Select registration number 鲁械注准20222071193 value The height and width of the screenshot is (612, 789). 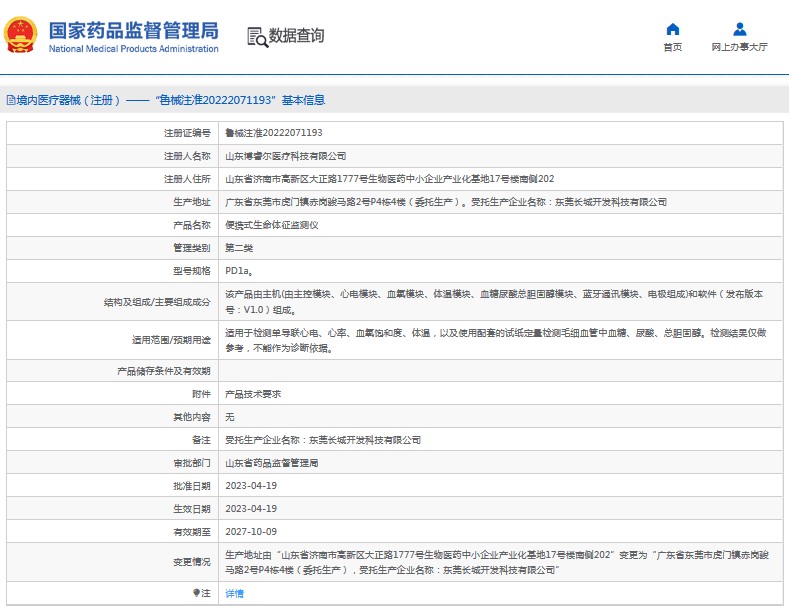[x=274, y=133]
